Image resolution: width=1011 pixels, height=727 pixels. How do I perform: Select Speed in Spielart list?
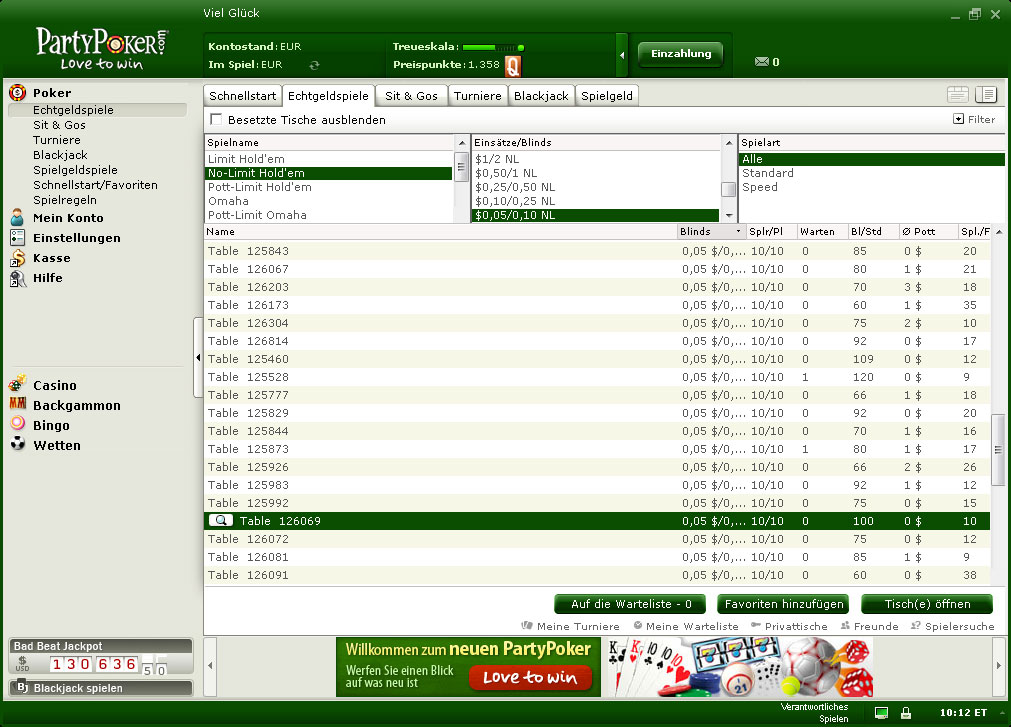tap(872, 187)
